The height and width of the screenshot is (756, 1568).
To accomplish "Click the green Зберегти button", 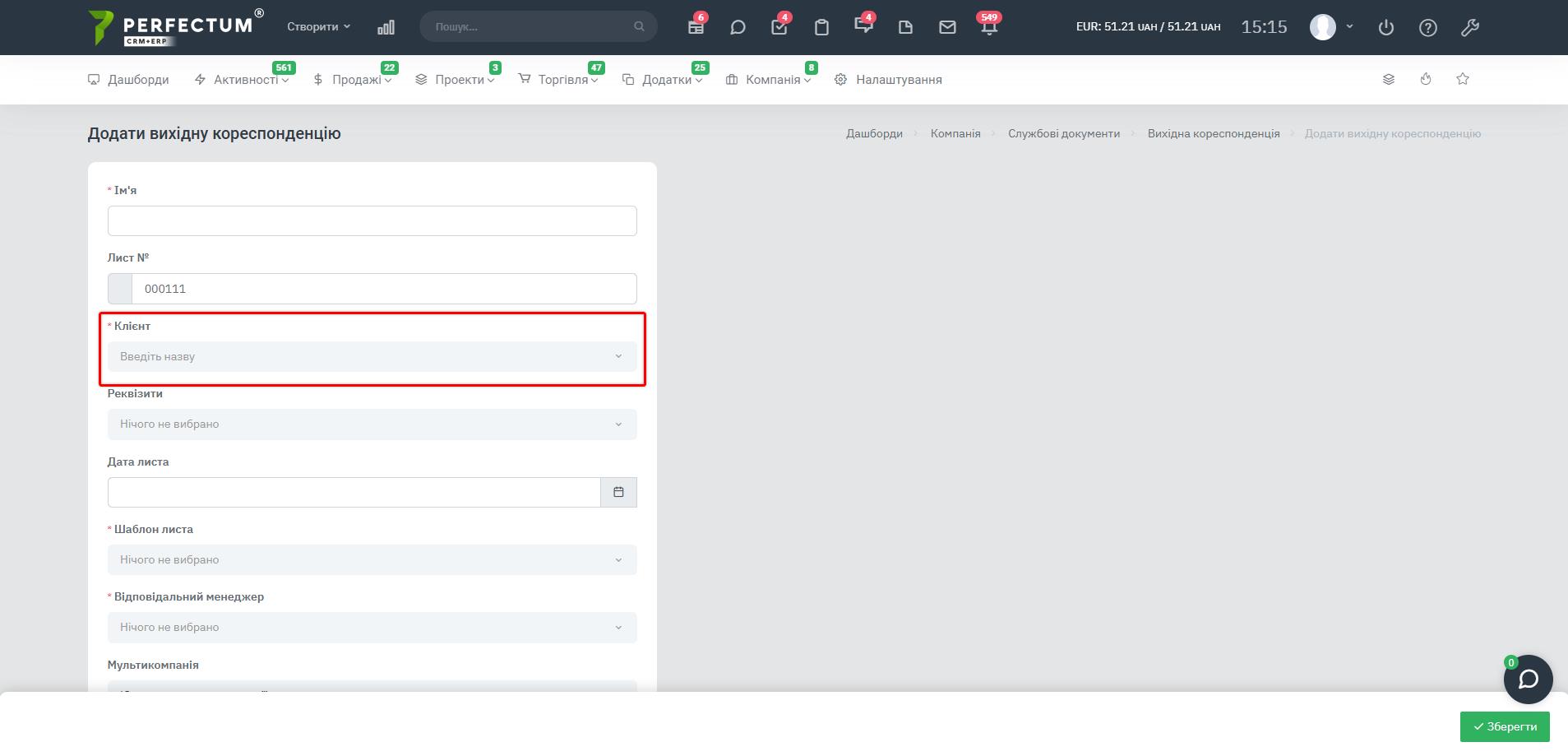I will click(1505, 726).
